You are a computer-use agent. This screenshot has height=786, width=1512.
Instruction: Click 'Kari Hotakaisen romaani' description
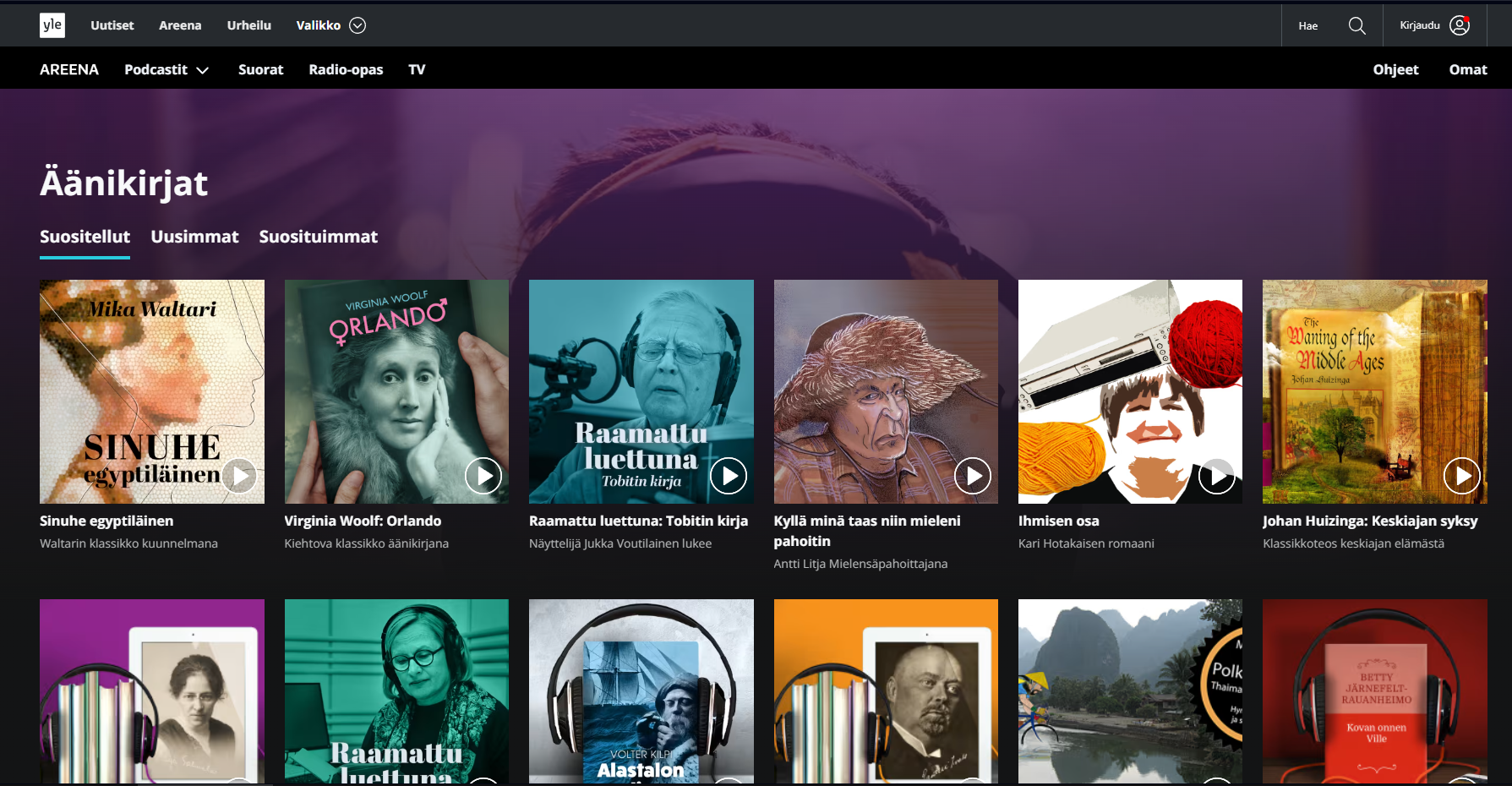point(1086,543)
